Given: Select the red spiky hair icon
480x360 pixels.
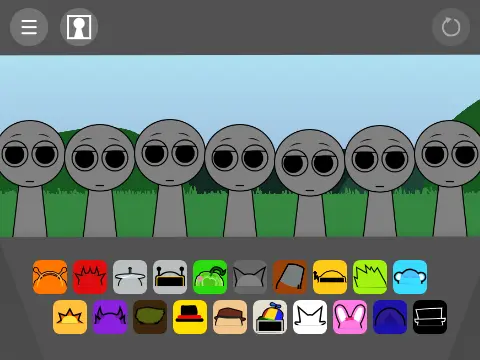Looking at the screenshot, I should (x=90, y=277).
